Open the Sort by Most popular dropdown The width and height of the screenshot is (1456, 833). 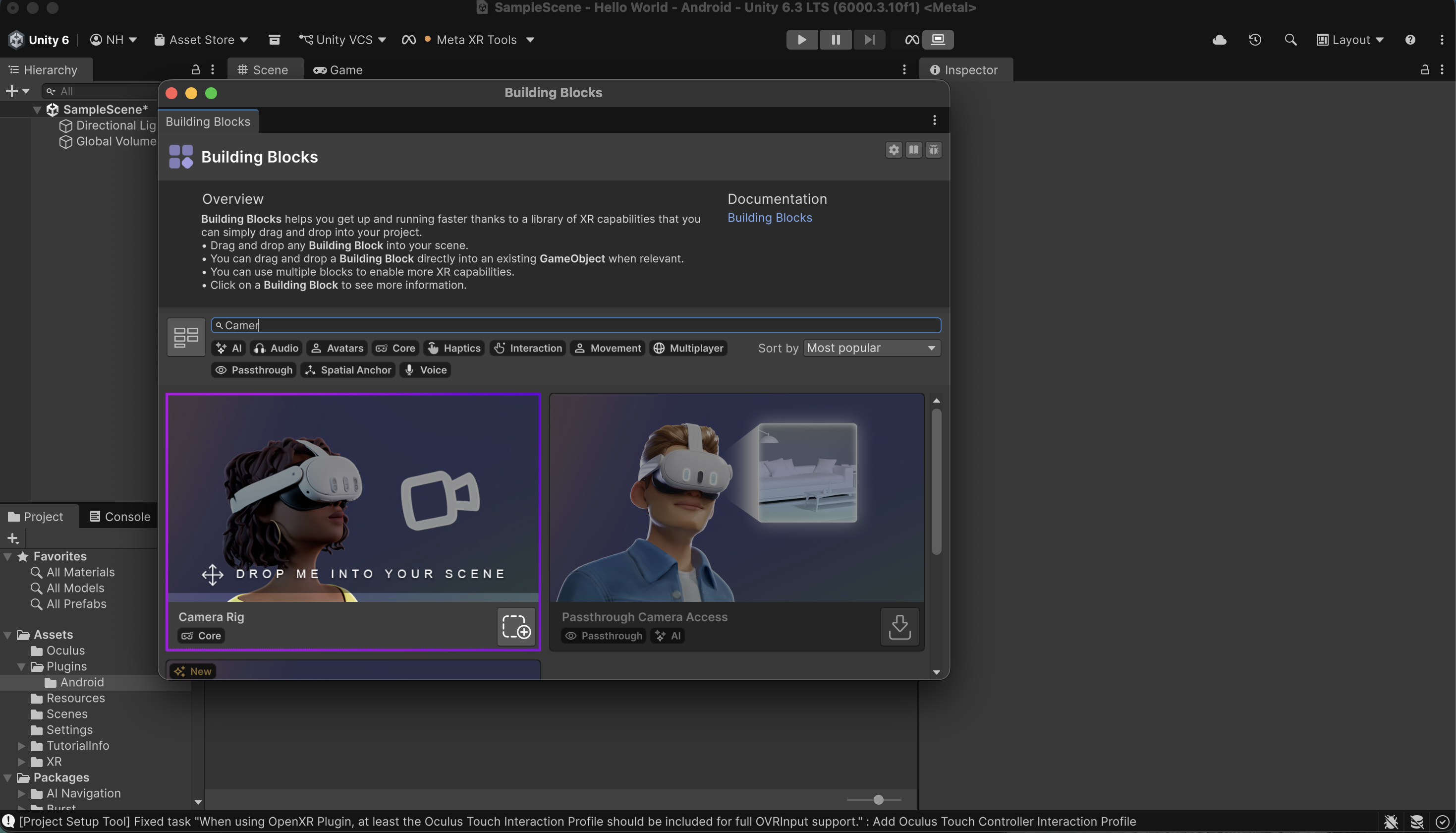(870, 348)
